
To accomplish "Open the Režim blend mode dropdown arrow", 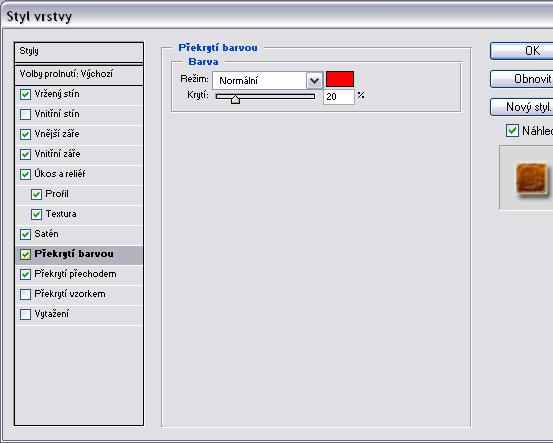I will click(x=314, y=80).
